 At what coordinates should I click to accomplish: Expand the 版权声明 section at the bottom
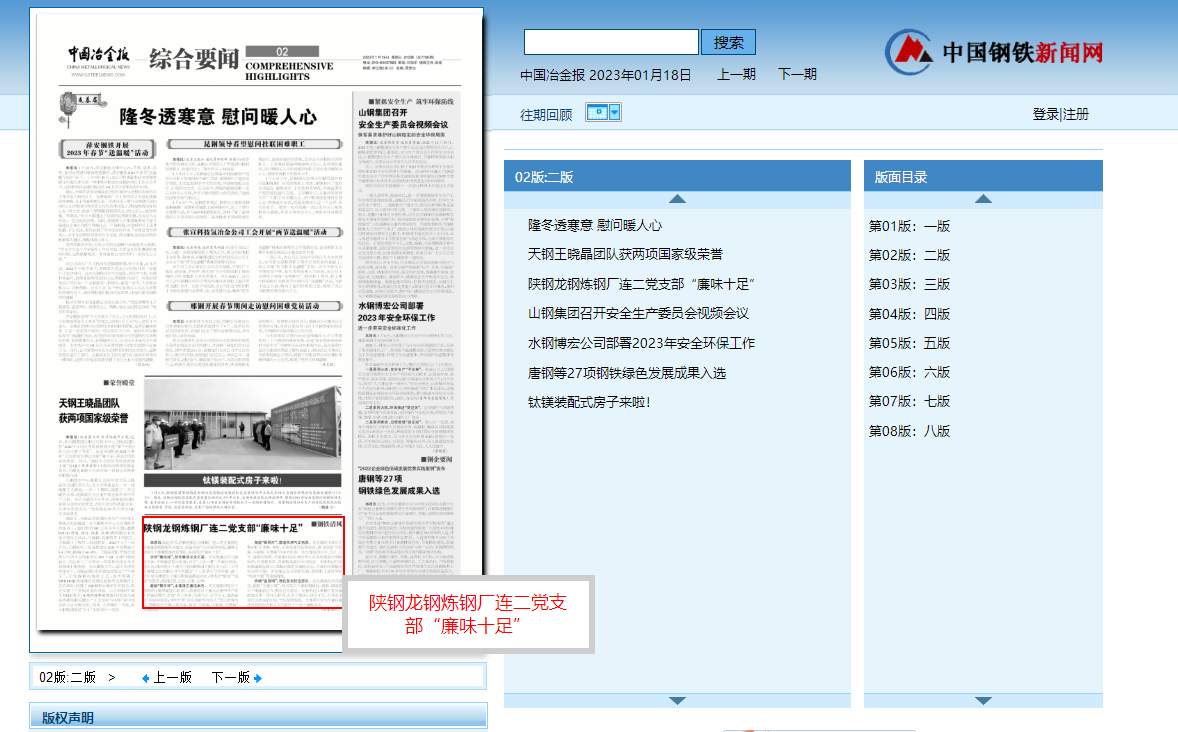point(67,715)
